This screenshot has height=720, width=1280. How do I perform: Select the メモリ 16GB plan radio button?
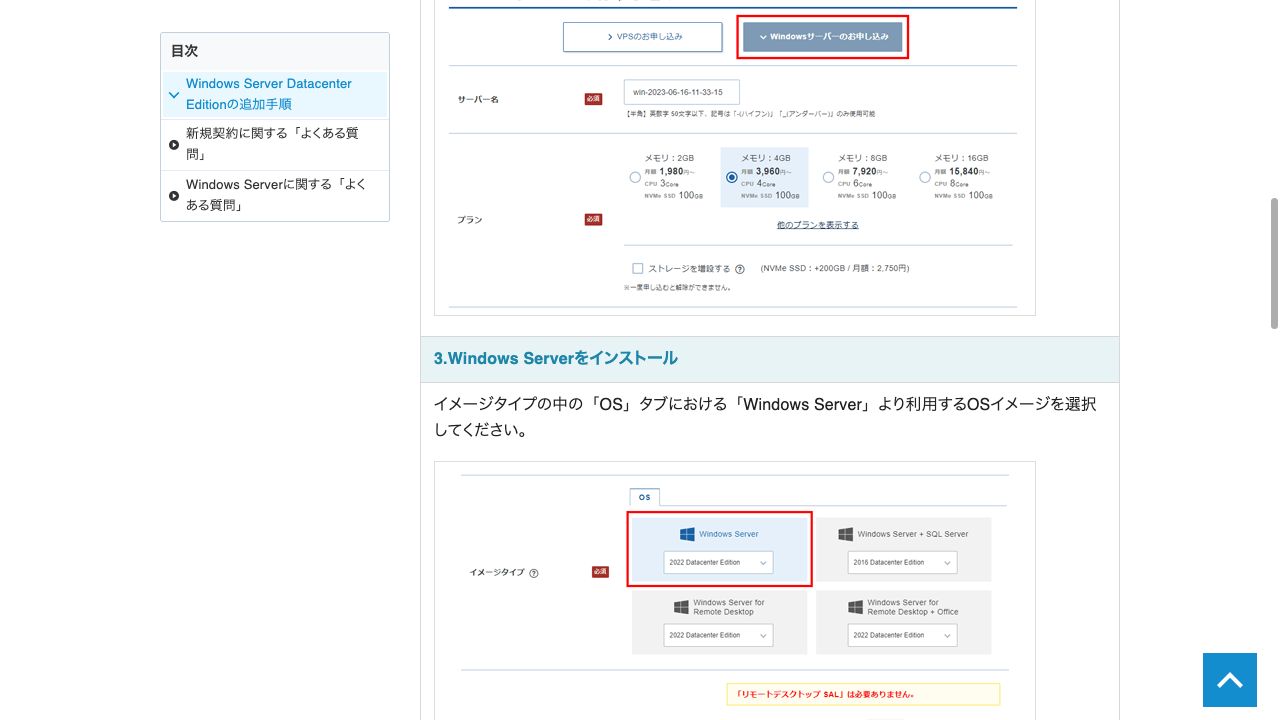[925, 177]
